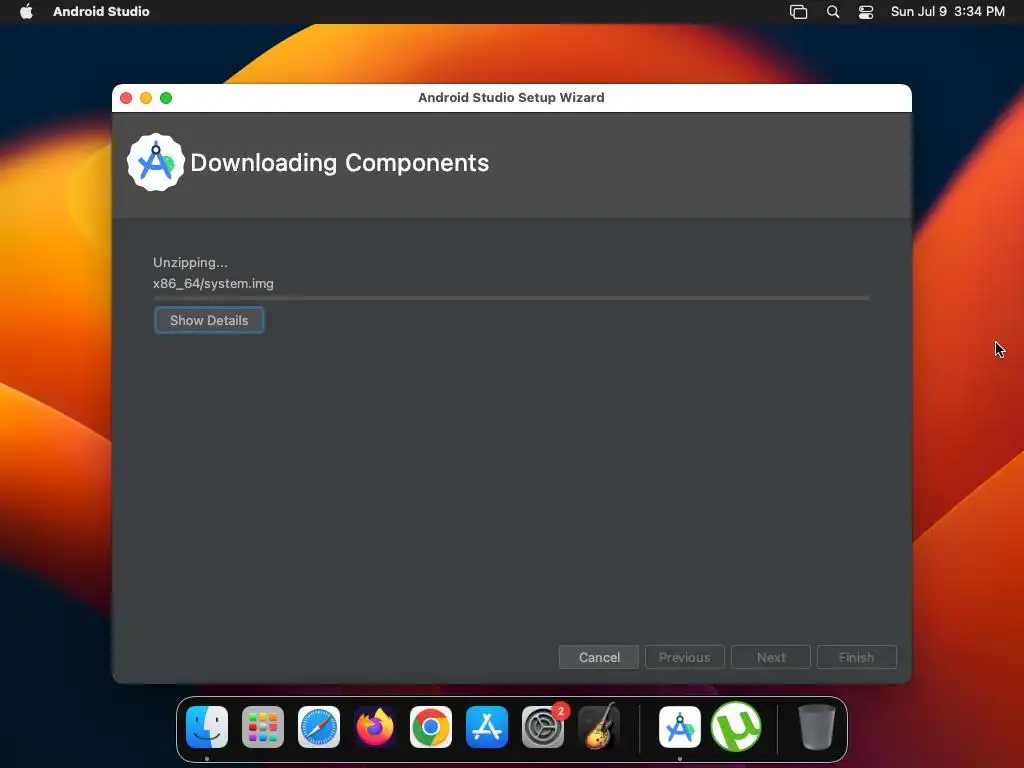Click the Stage Manager menu bar icon
1024x768 pixels.
(799, 12)
